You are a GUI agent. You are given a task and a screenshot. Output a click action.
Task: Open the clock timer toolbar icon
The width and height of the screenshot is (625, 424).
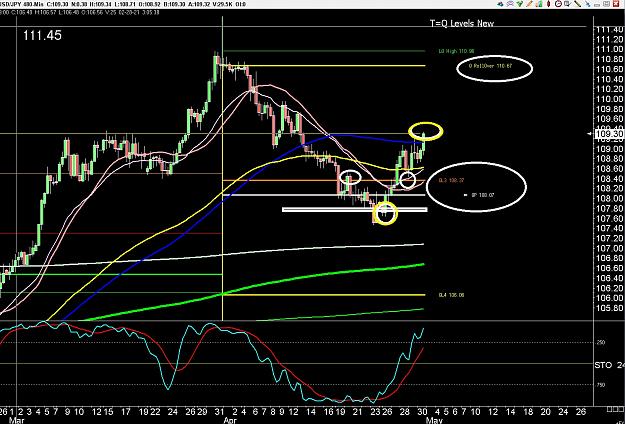[x=558, y=4]
